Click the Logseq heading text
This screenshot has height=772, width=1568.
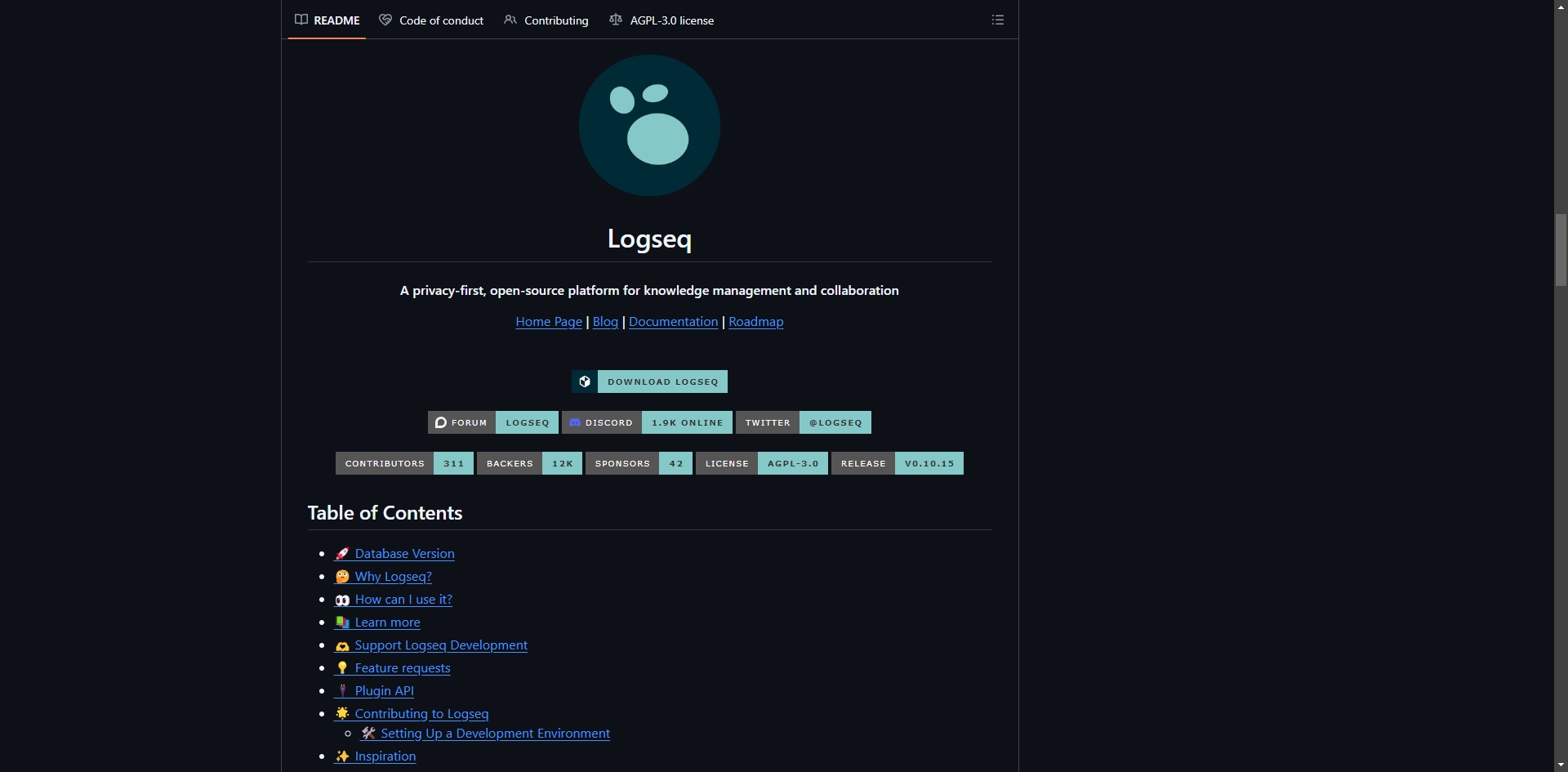click(x=649, y=239)
